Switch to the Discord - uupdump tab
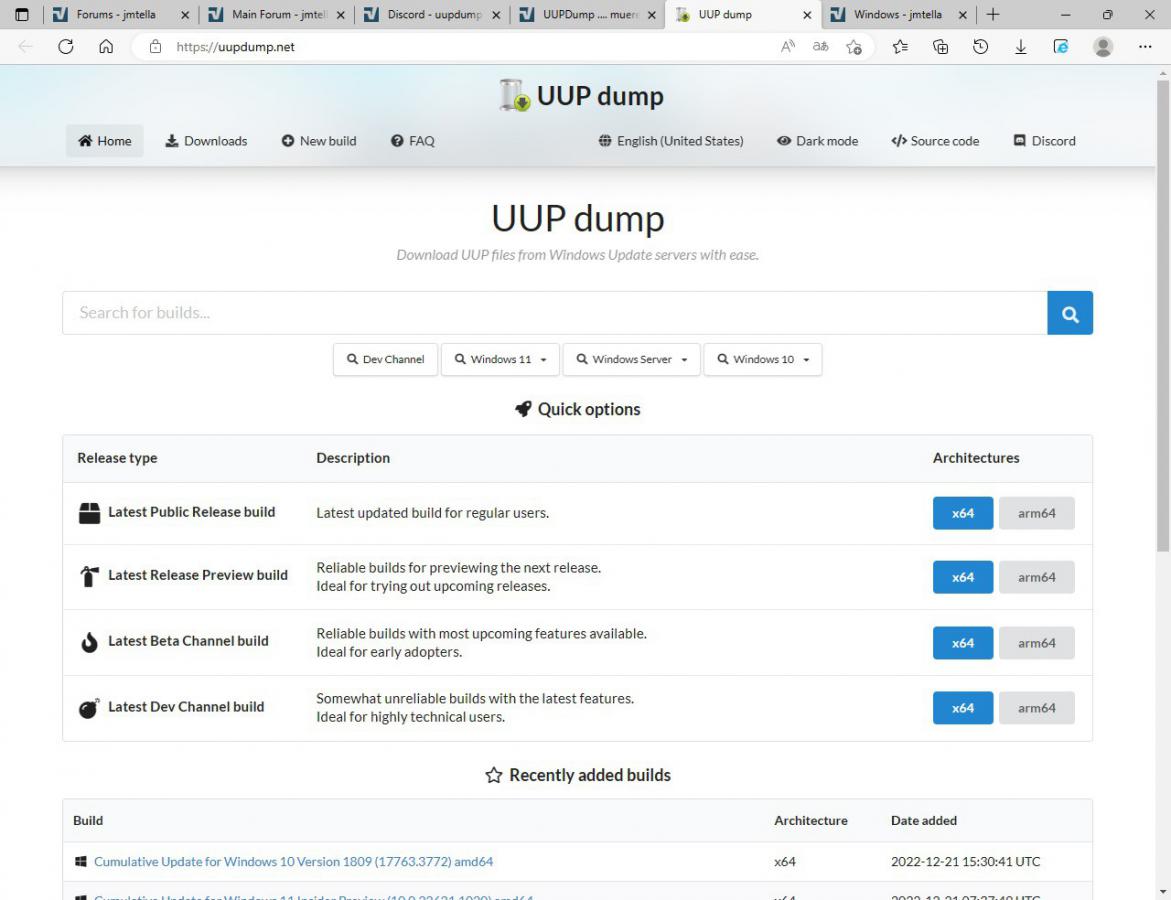Screen dimensions: 1171x900 pyautogui.click(x=433, y=15)
